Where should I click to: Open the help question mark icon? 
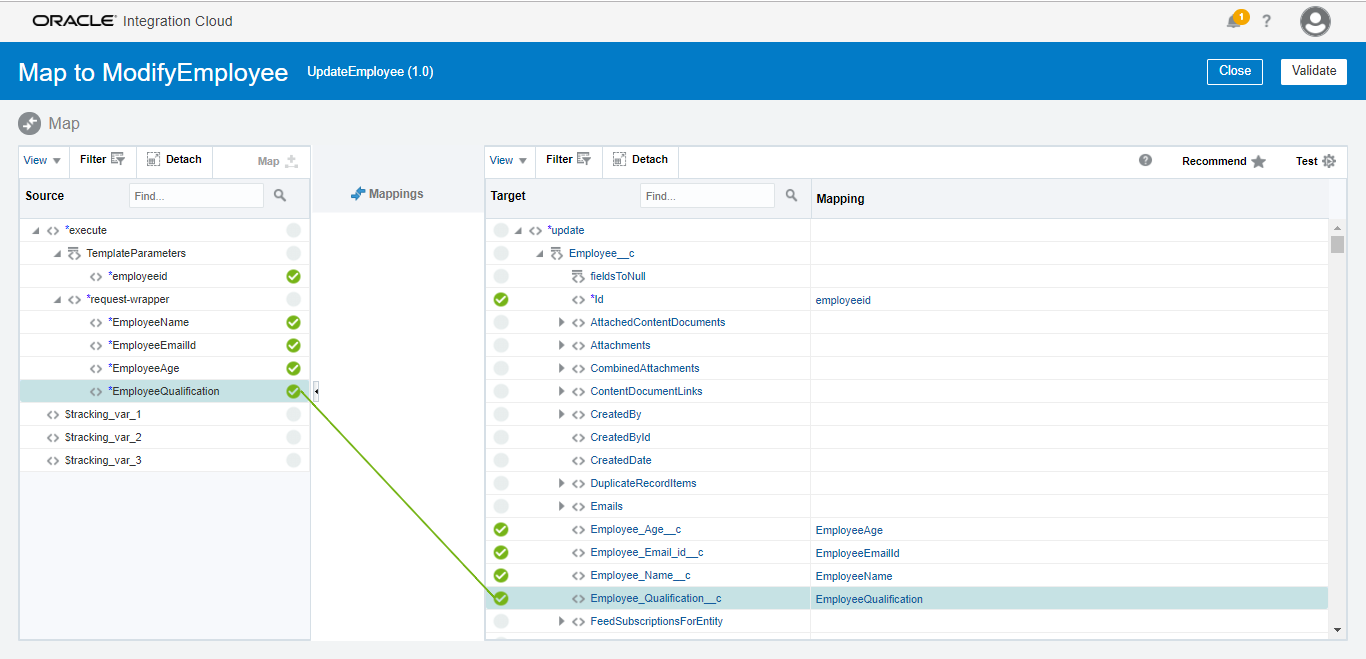pyautogui.click(x=1266, y=21)
